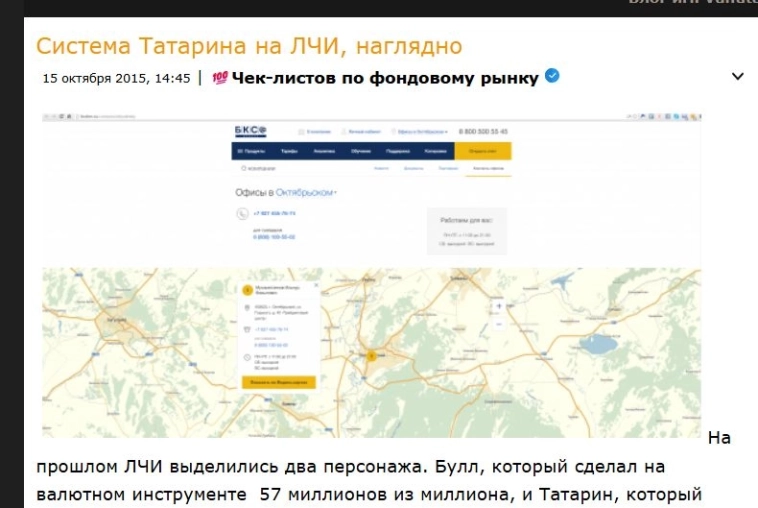Select the 'Тарифы' navigation menu item
The image size is (758, 508).
click(x=289, y=151)
